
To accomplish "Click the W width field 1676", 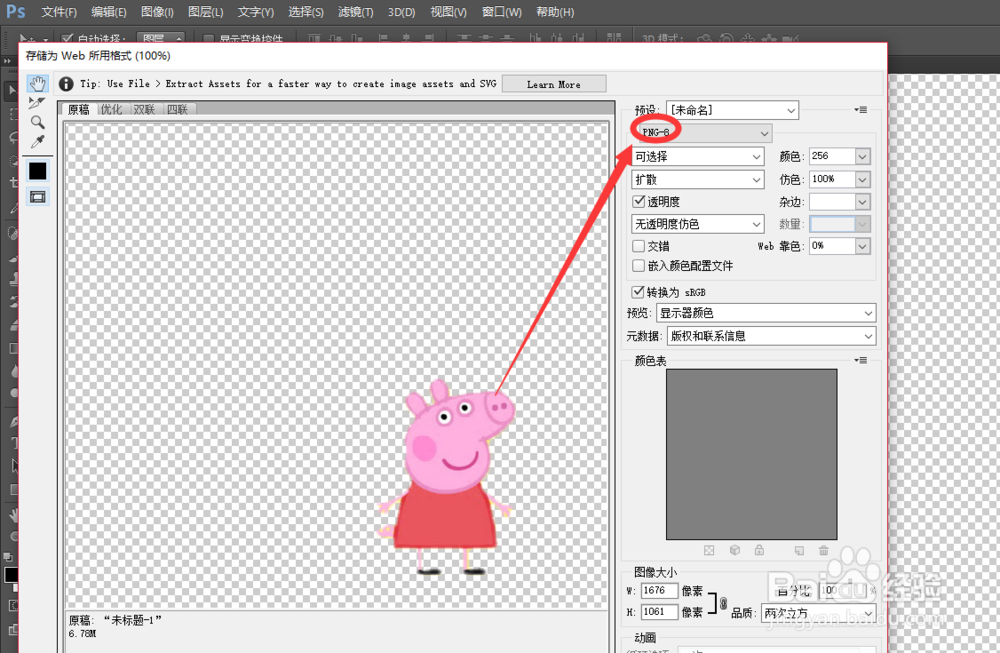I will (x=659, y=591).
